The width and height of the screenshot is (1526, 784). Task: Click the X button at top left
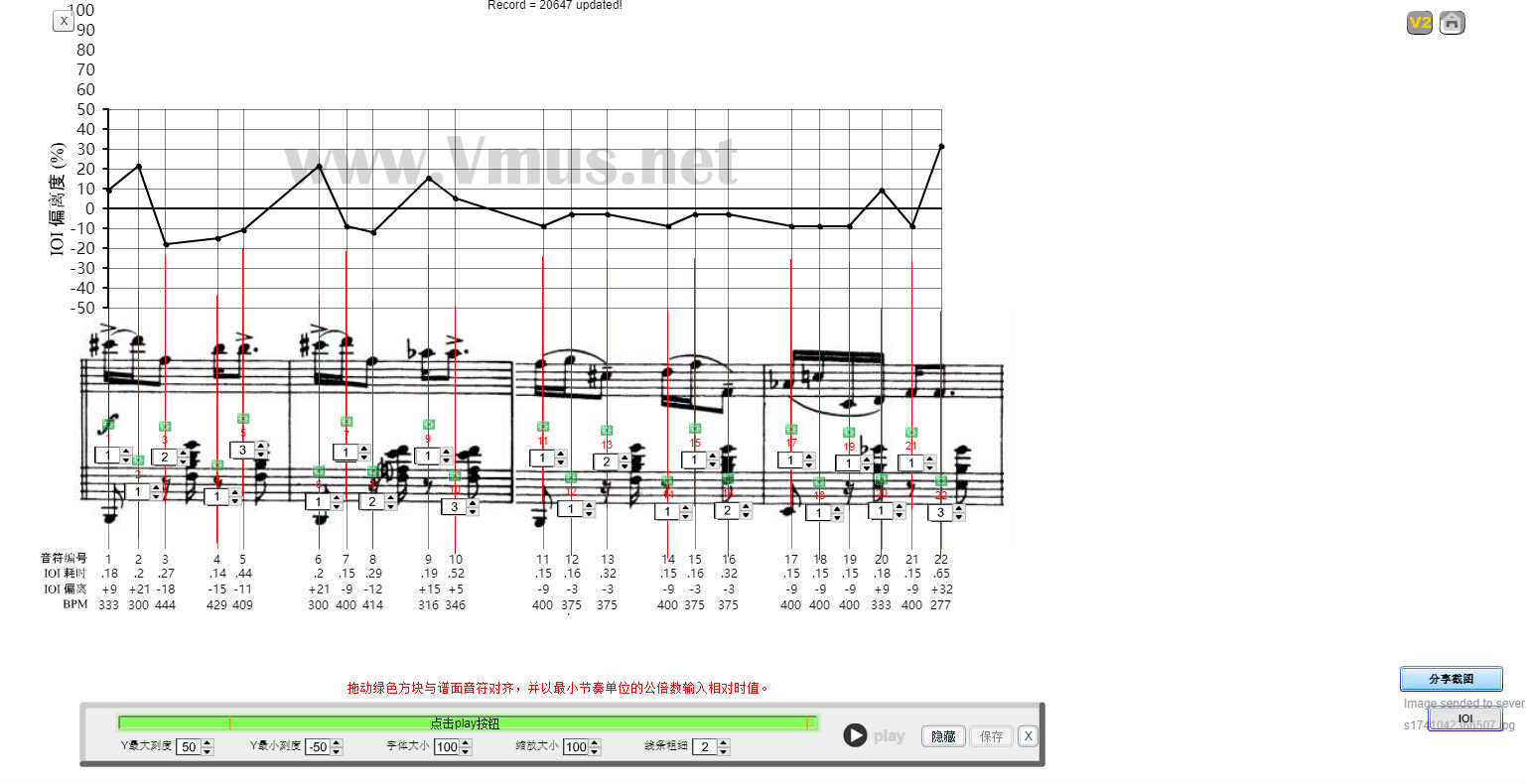[64, 20]
